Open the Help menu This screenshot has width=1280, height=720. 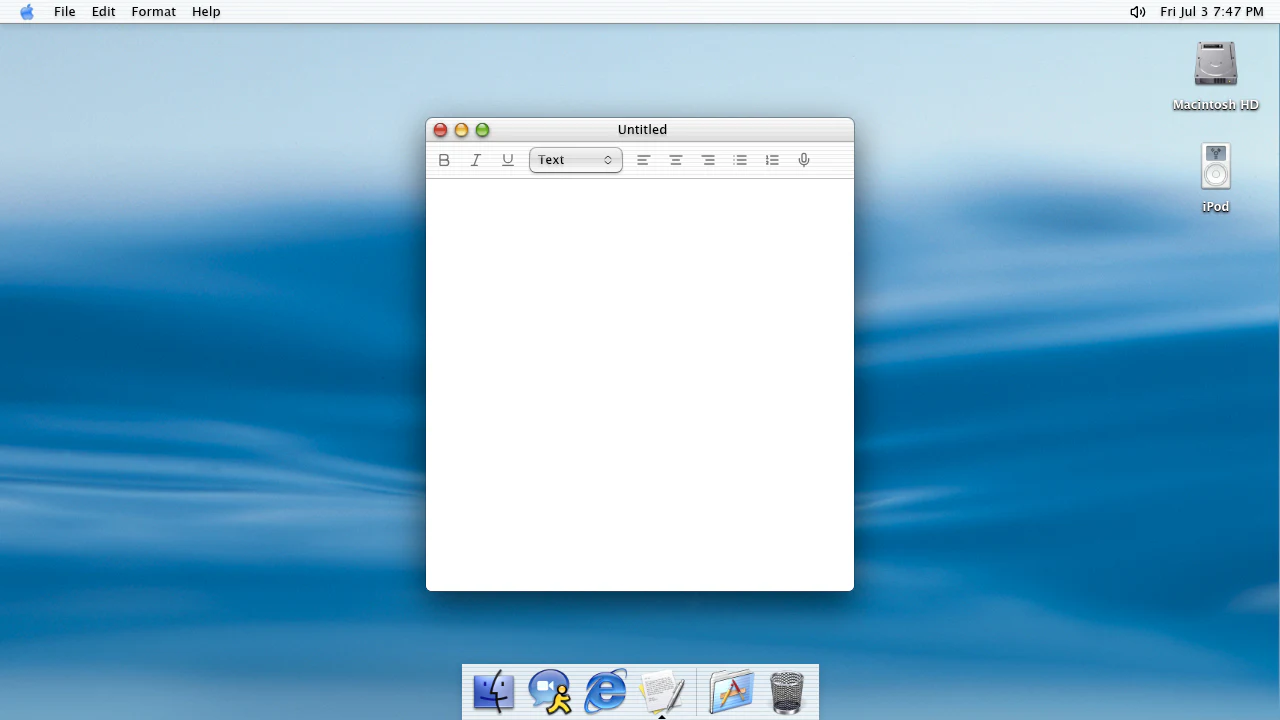point(206,12)
